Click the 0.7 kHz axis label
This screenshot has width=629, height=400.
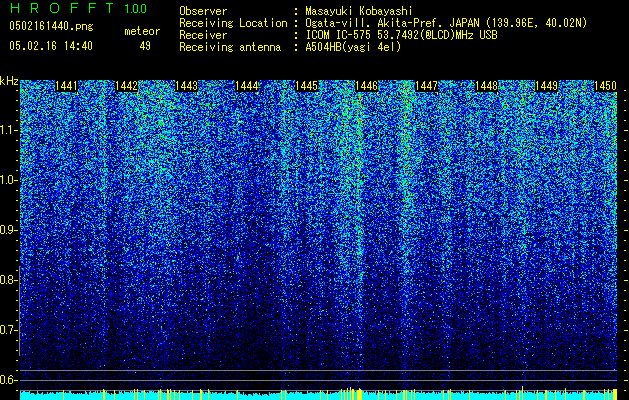(8, 330)
